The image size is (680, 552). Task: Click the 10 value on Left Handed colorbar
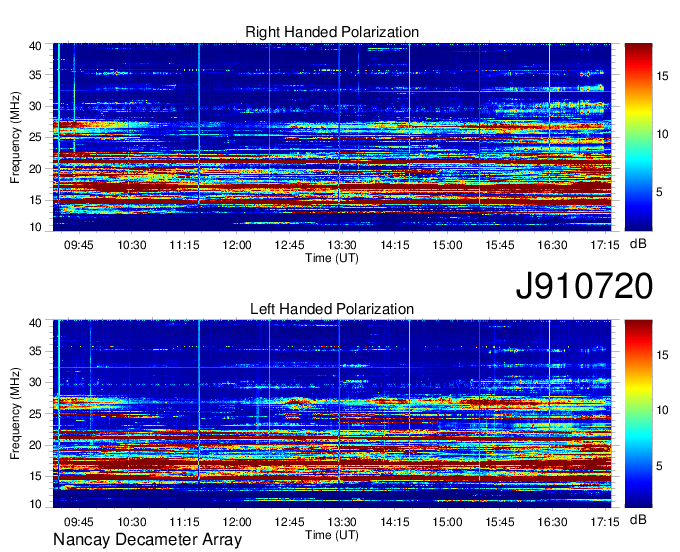(662, 410)
